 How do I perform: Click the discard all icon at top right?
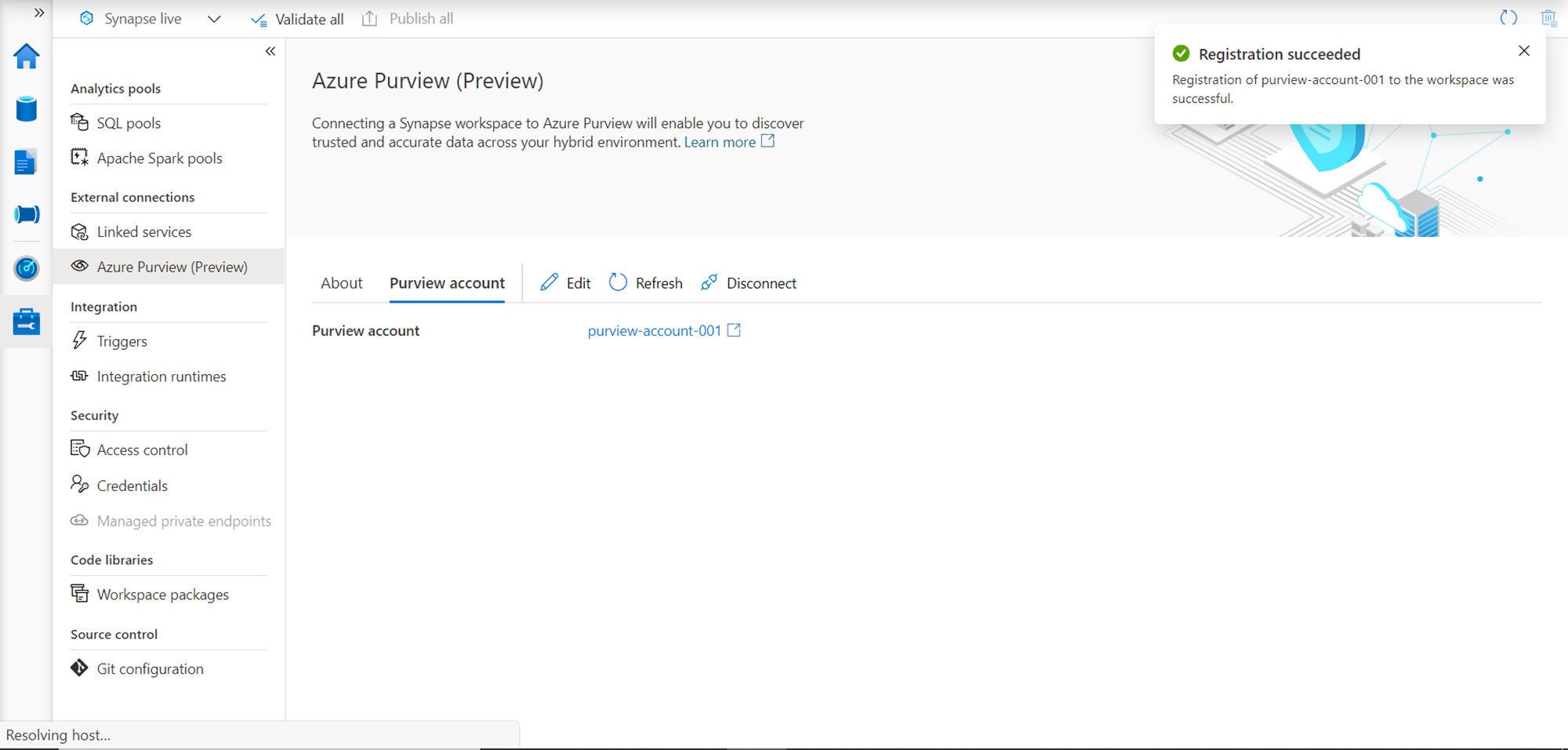tap(1549, 17)
